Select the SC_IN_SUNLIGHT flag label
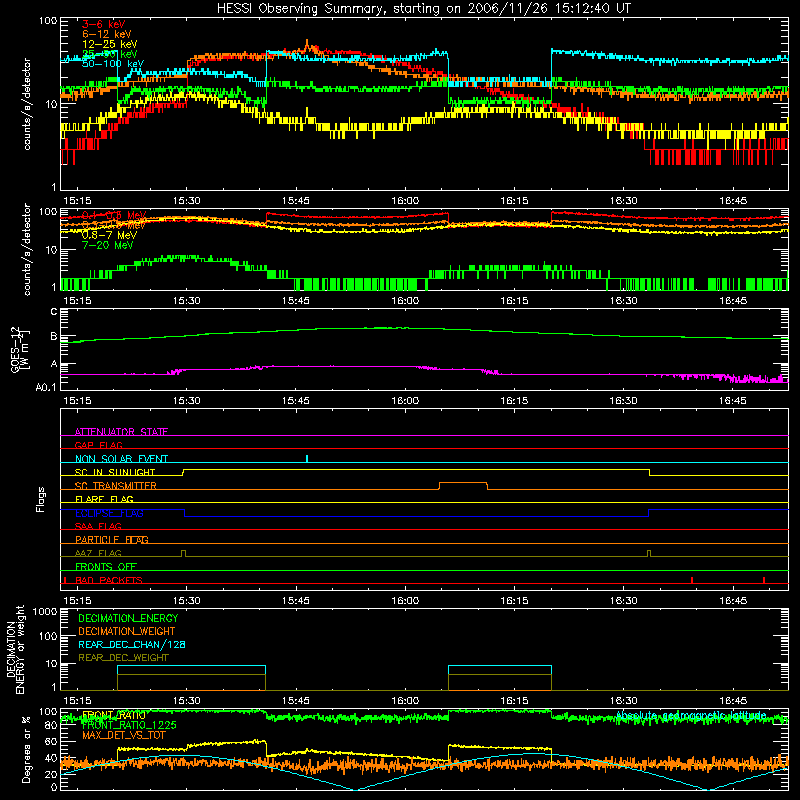Screen dimensions: 800x800 pyautogui.click(x=115, y=472)
